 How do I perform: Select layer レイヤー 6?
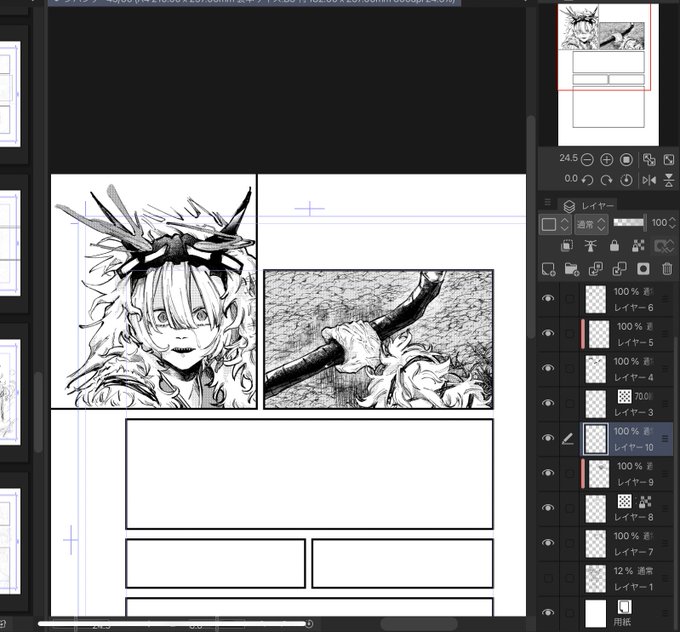pos(627,299)
